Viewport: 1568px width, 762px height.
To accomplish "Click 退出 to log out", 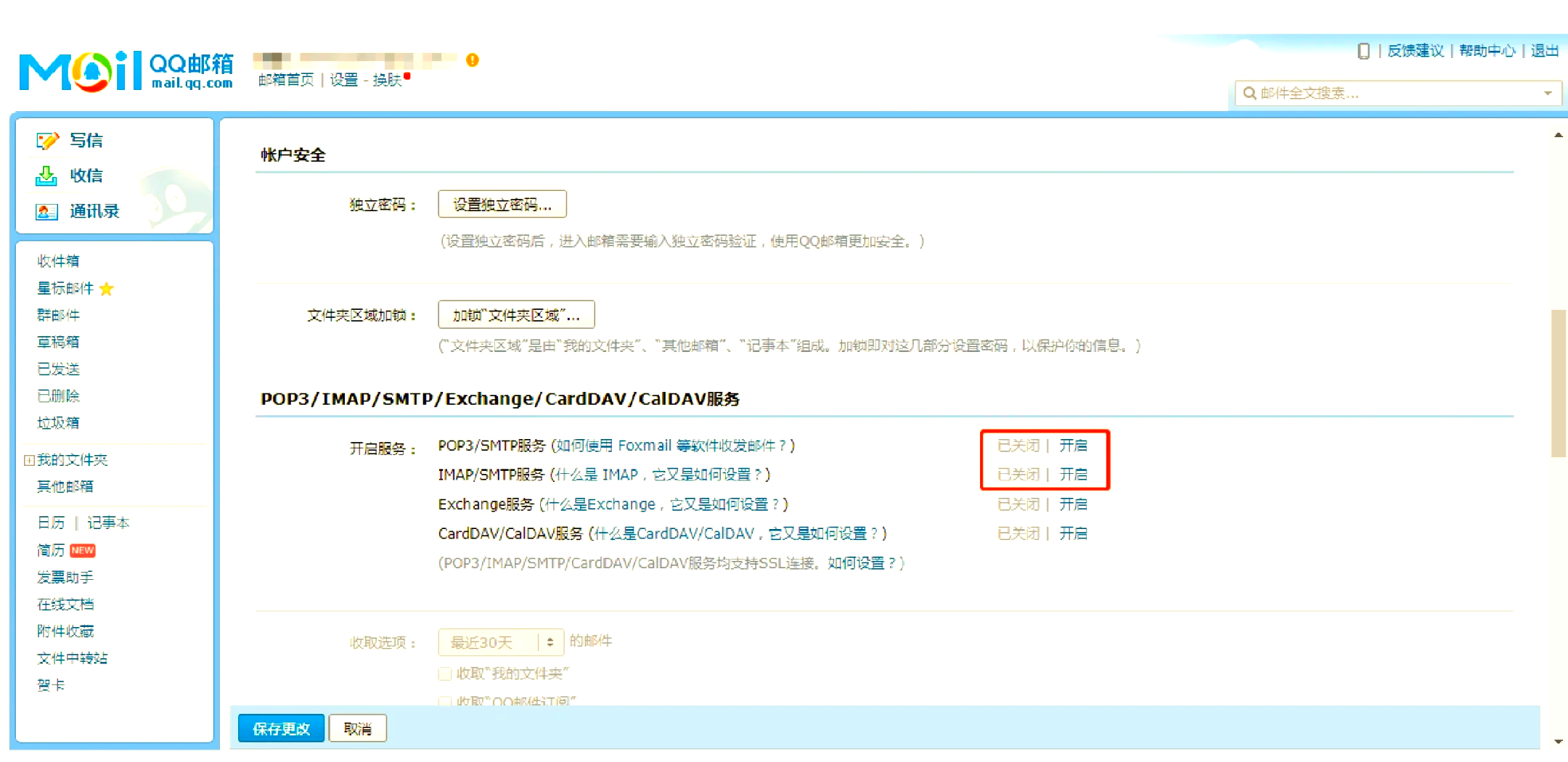I will (x=1545, y=51).
